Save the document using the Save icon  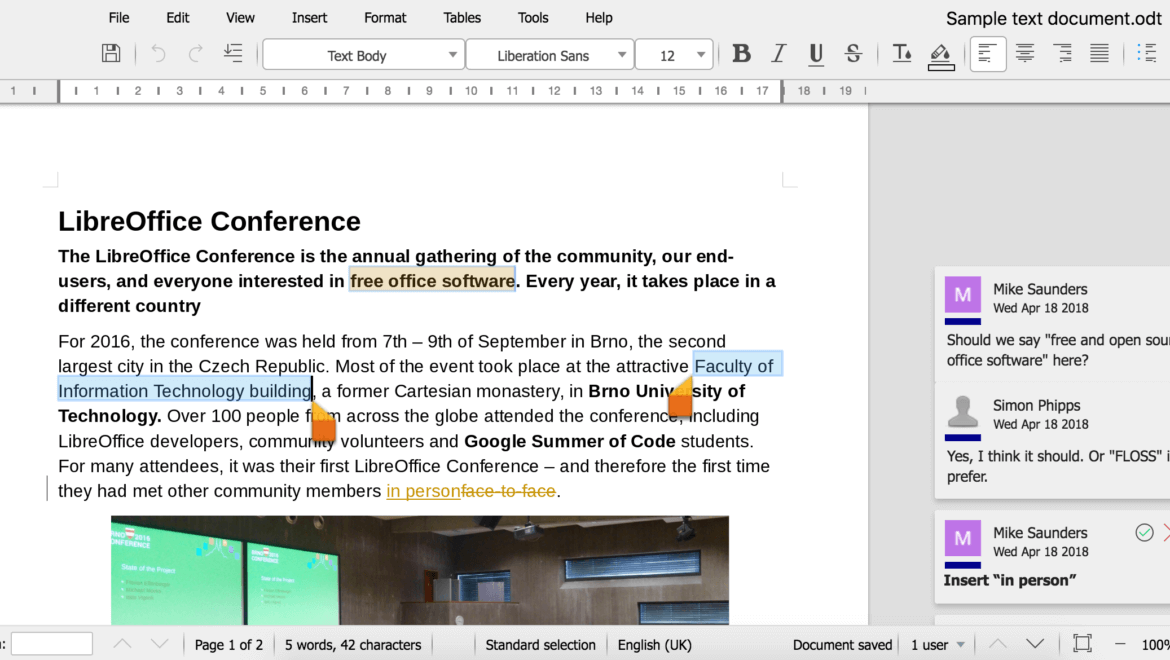click(x=111, y=53)
